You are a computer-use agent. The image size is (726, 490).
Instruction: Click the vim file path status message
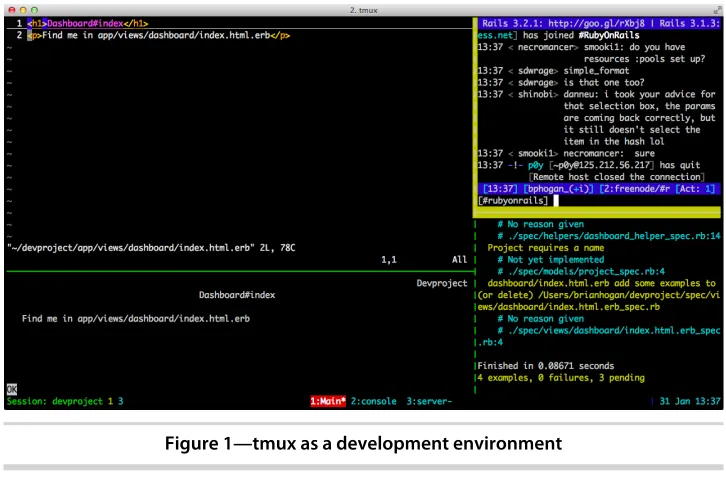pyautogui.click(x=151, y=248)
